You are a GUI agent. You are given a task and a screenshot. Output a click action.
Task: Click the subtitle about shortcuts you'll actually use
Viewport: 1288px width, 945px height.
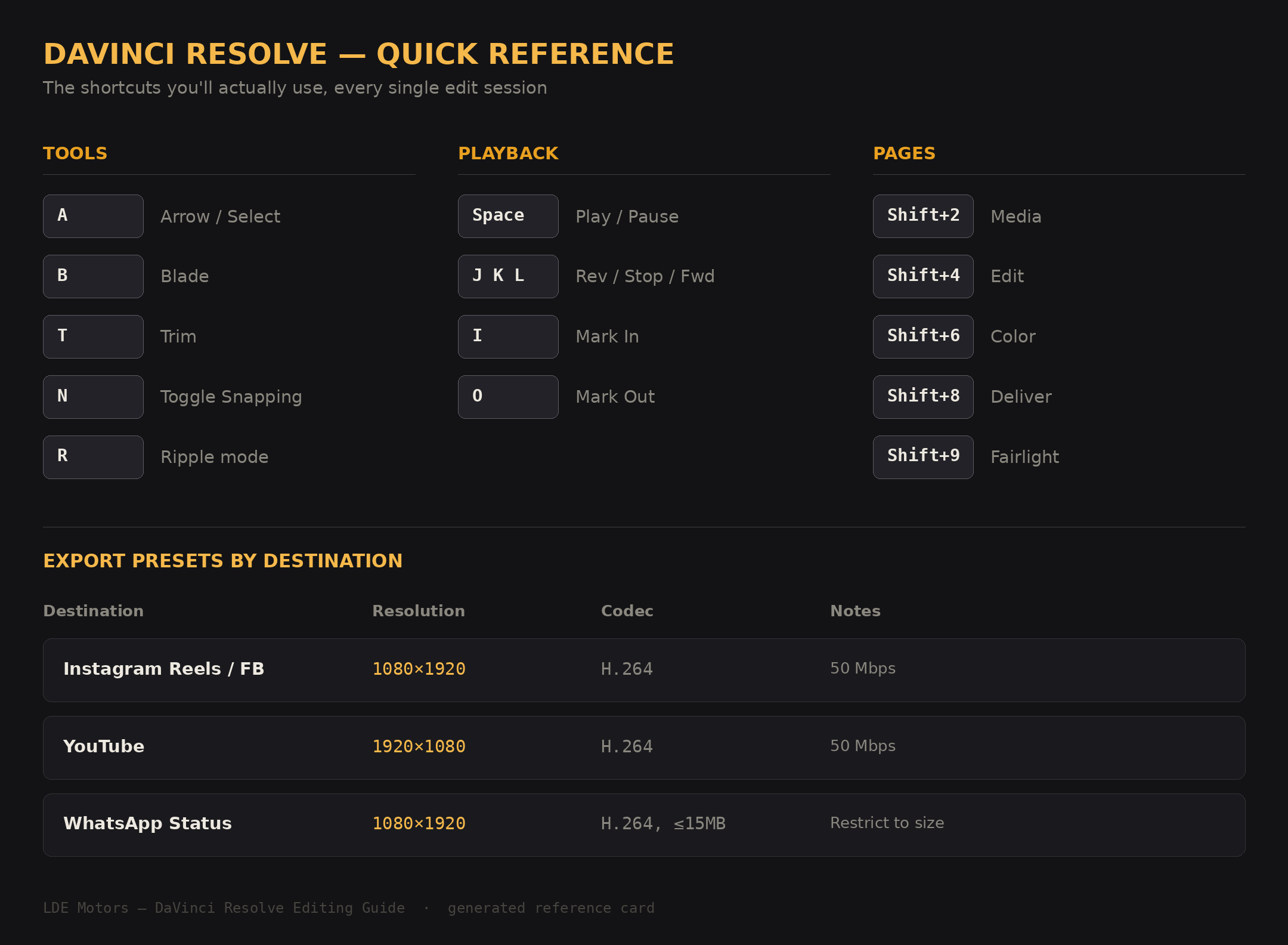[295, 88]
